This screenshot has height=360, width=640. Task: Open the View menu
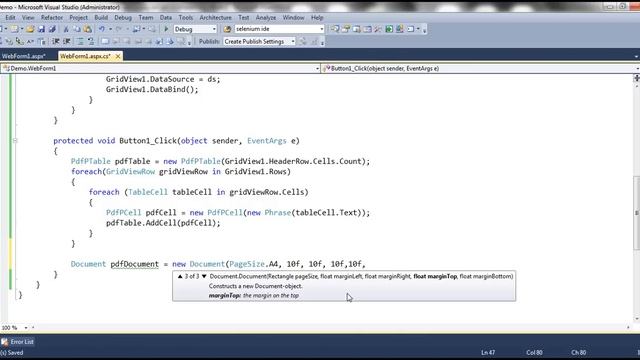(28, 18)
